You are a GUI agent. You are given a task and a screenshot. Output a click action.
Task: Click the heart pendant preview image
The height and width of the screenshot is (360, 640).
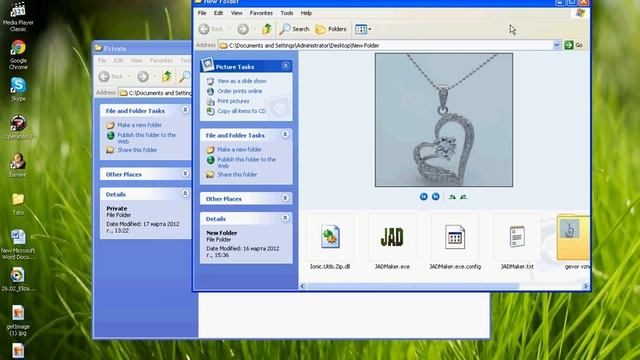click(x=444, y=120)
